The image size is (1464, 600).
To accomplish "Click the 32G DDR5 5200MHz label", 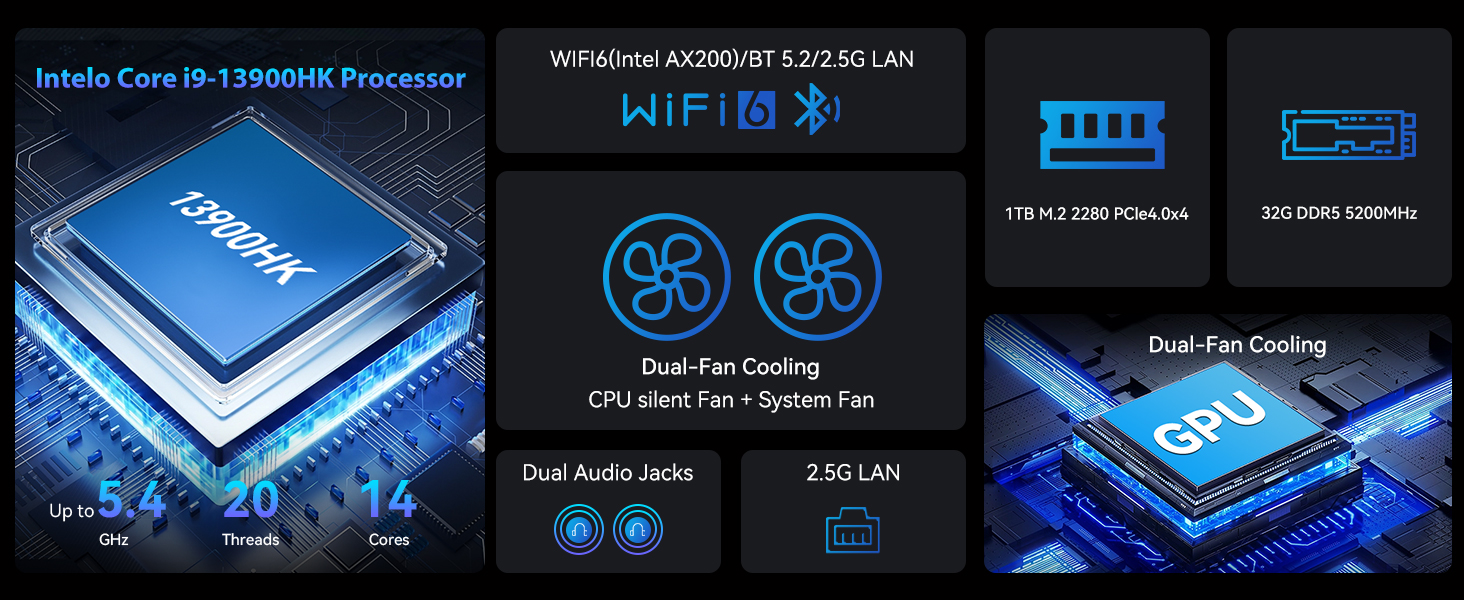I will click(x=1339, y=213).
